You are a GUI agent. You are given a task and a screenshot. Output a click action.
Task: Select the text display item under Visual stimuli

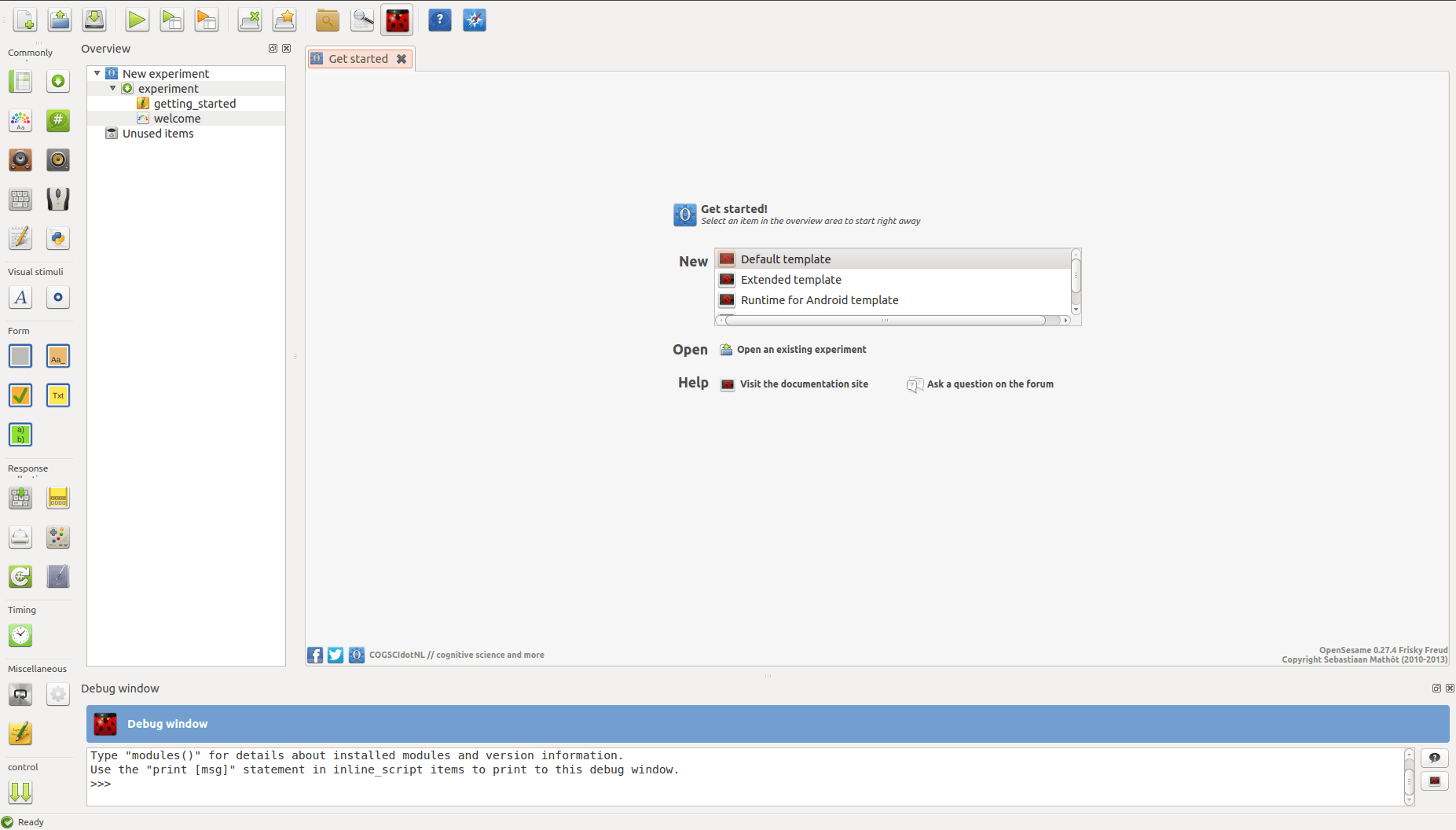(20, 297)
